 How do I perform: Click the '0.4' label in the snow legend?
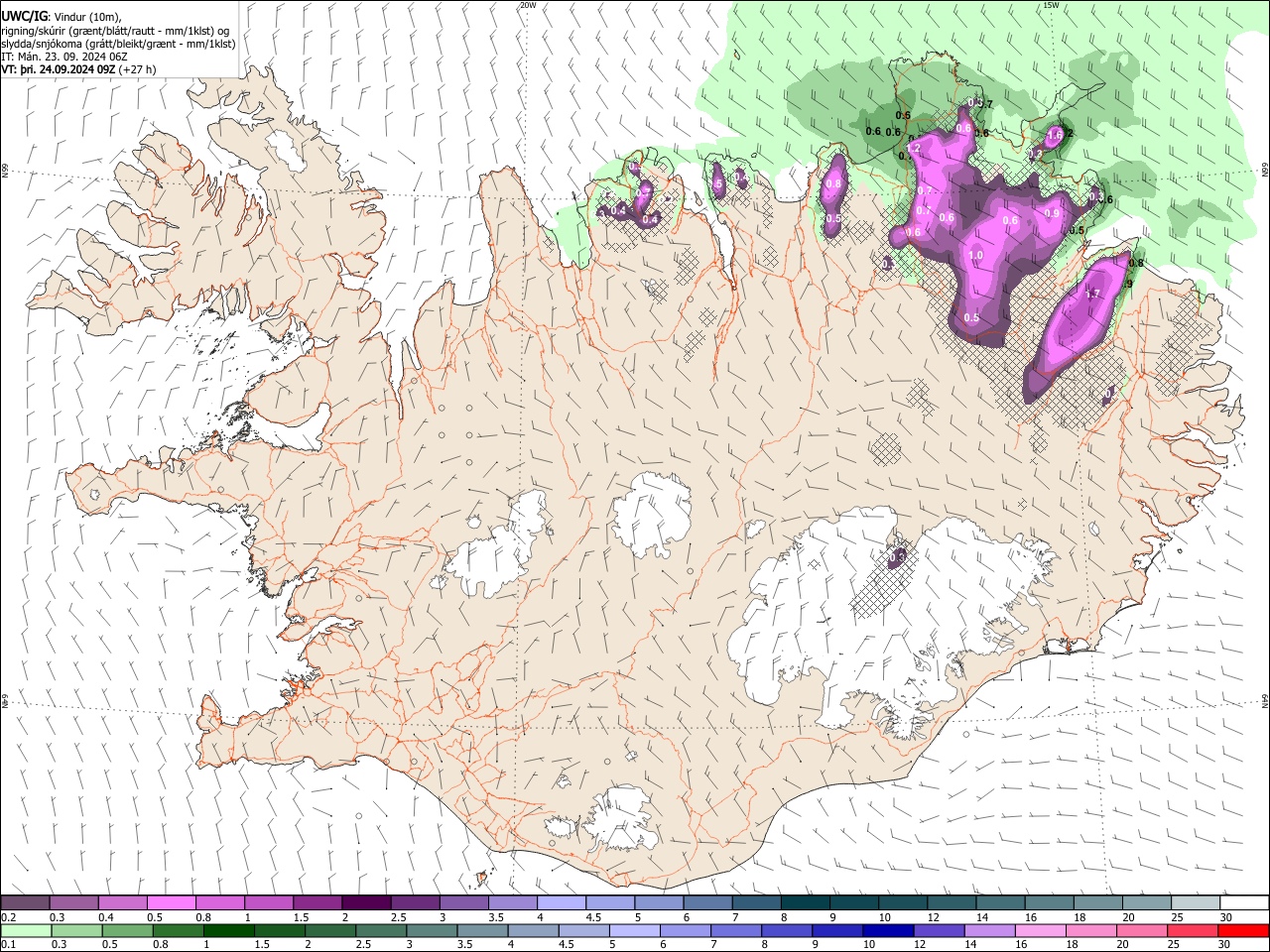[x=106, y=917]
